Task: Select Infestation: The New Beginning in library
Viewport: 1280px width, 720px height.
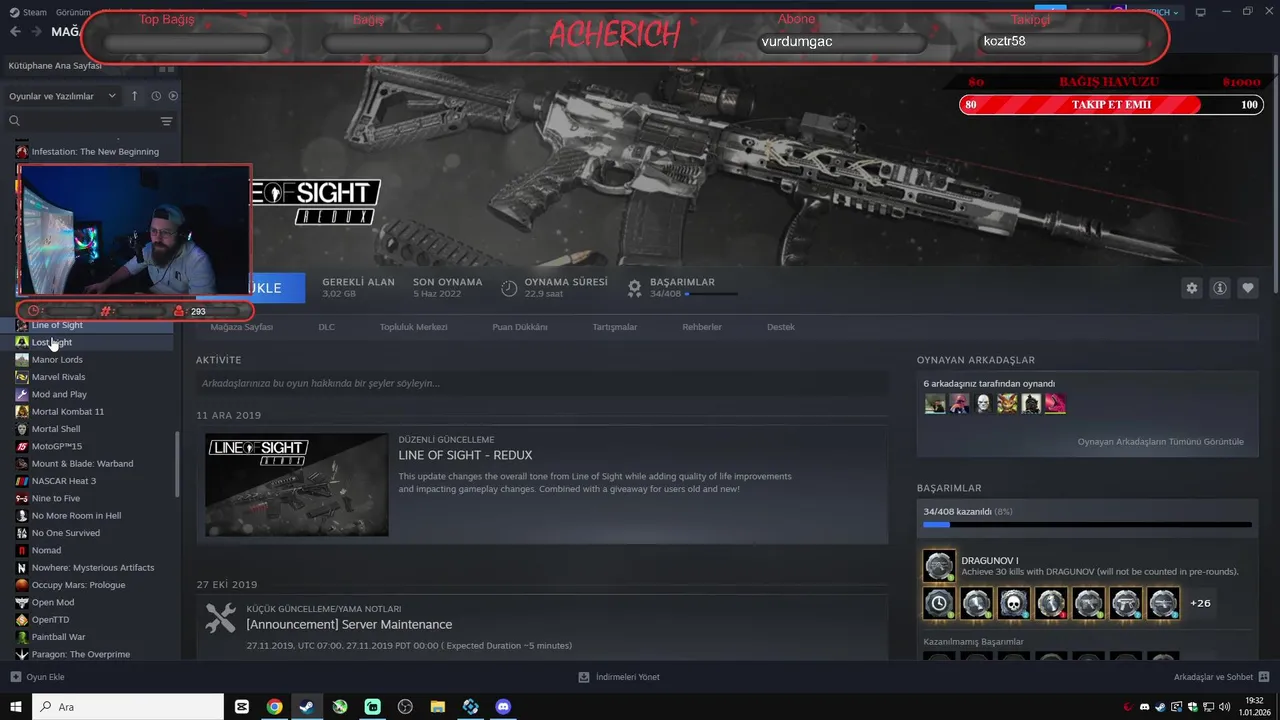Action: (95, 152)
